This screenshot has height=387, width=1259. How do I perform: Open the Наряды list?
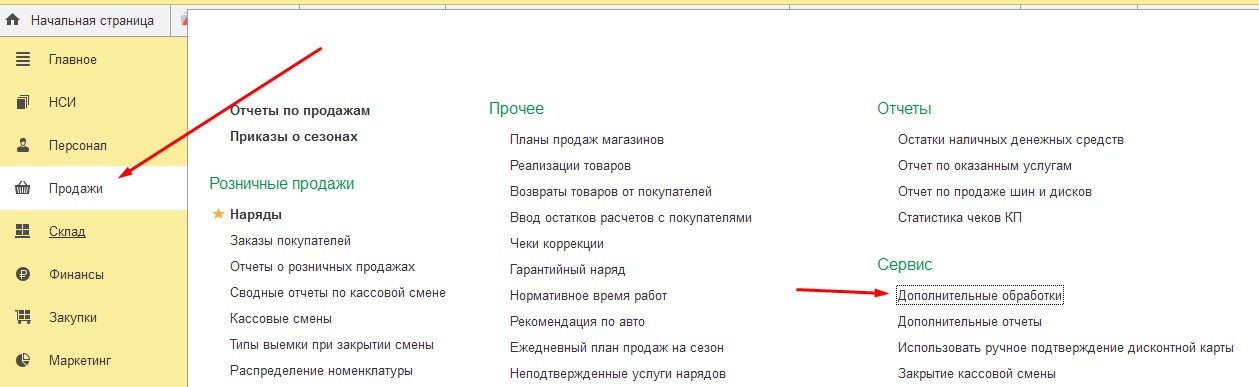pyautogui.click(x=256, y=214)
